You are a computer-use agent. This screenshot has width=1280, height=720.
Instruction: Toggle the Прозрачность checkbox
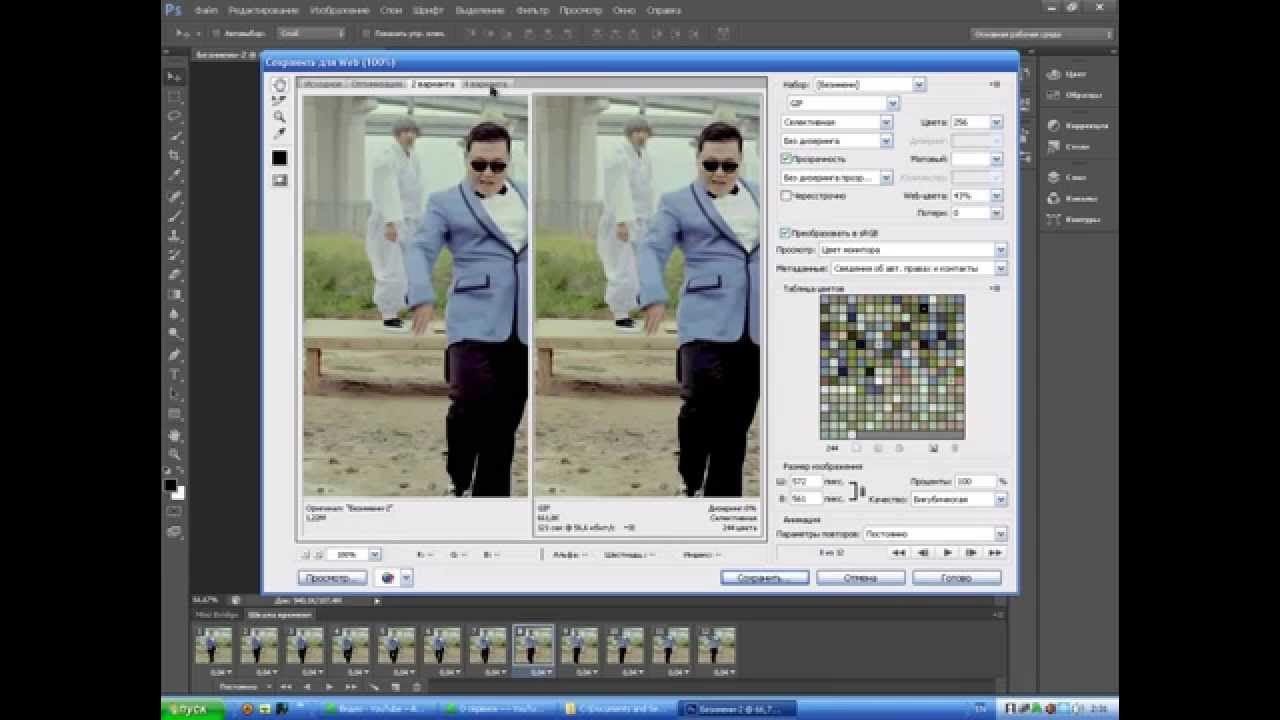point(786,159)
